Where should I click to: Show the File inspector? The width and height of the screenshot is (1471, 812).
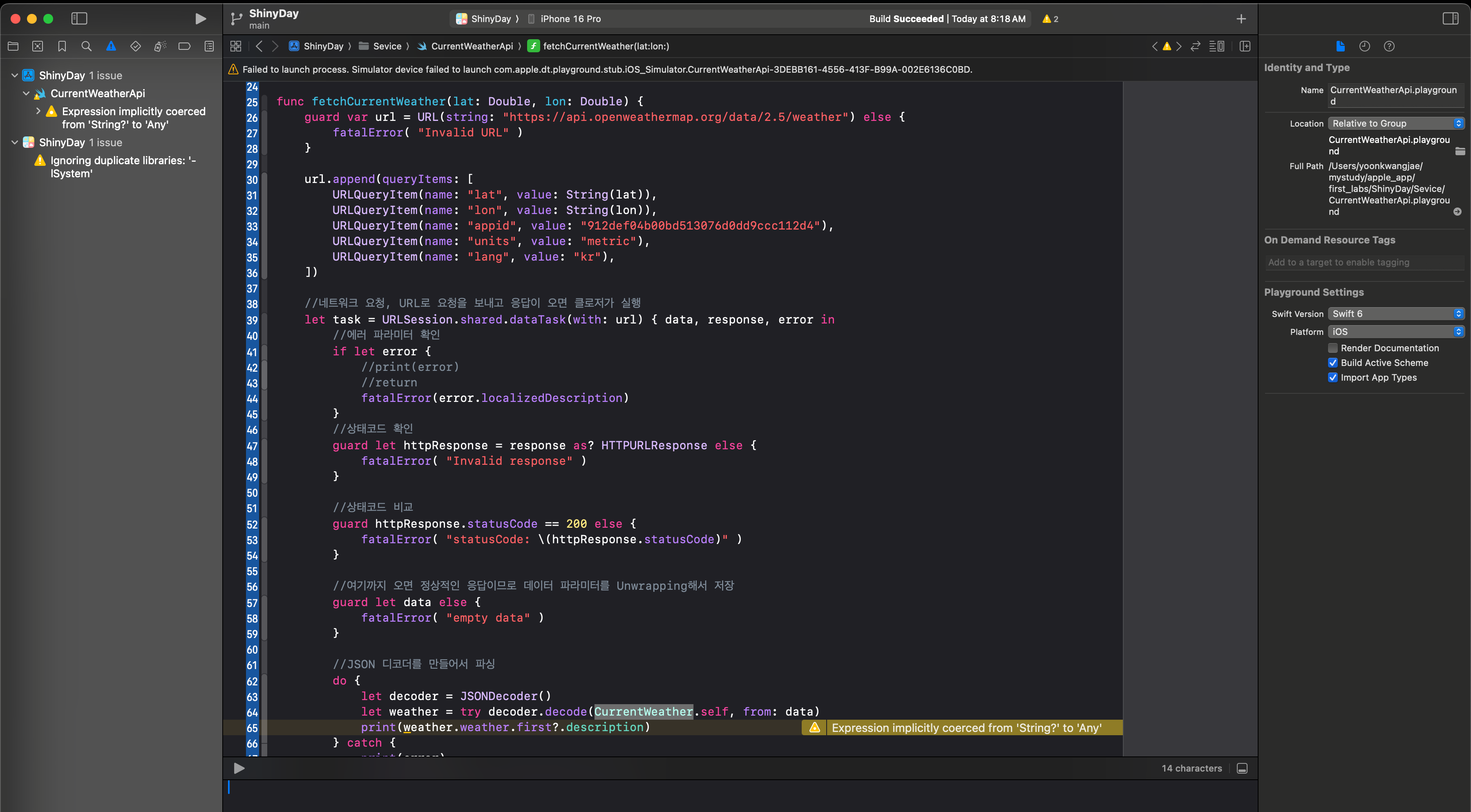click(1340, 46)
